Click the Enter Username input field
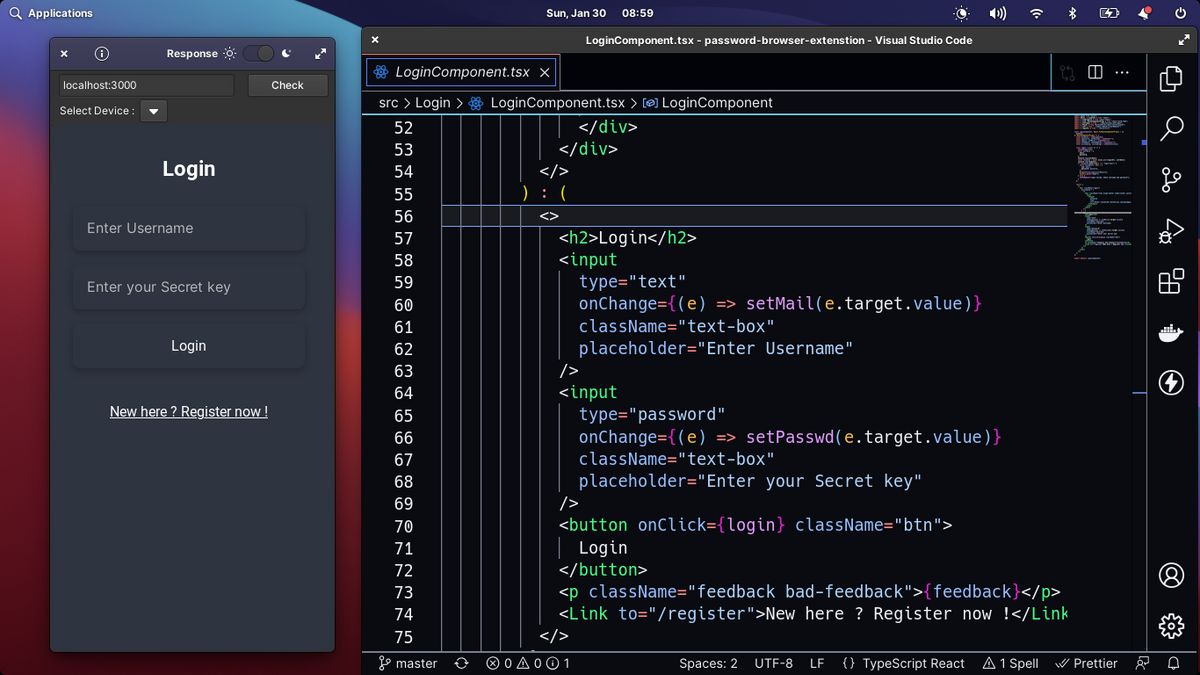The height and width of the screenshot is (675, 1200). [188, 228]
